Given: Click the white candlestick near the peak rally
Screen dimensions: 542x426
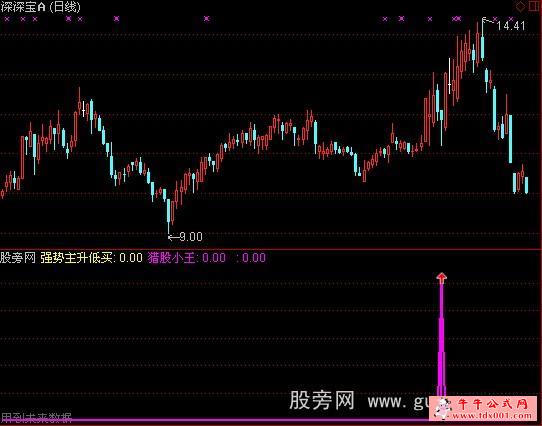Looking at the screenshot, I should coord(450,76).
